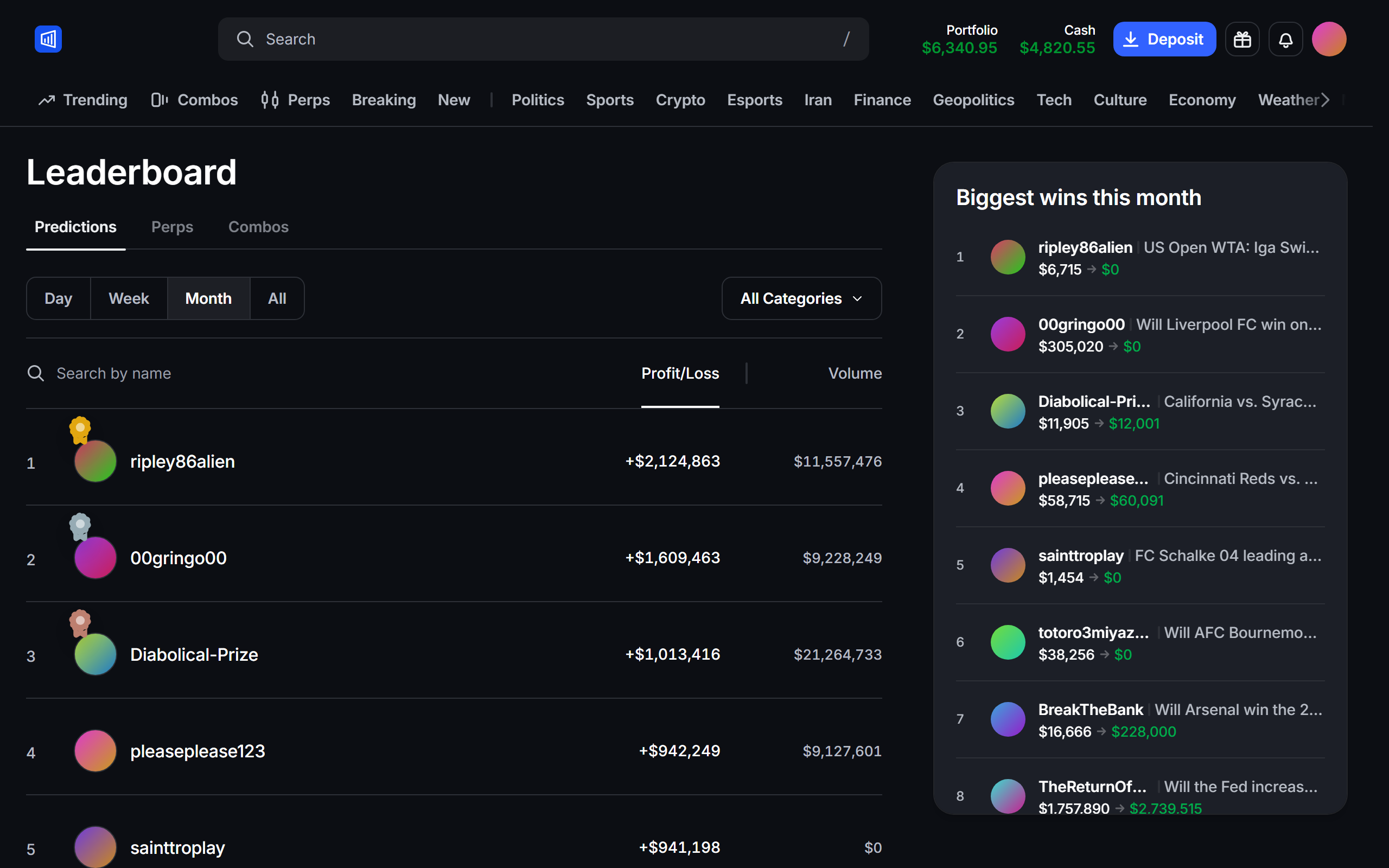Select the Day time range
This screenshot has height=868, width=1389.
(59, 298)
